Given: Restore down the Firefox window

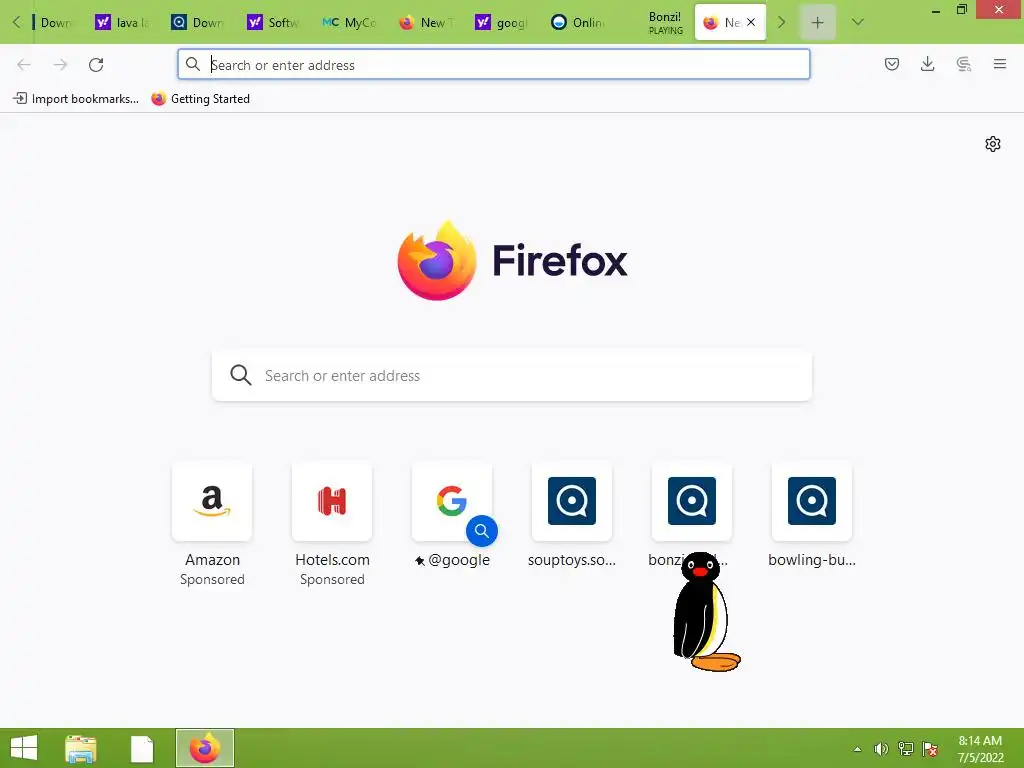Looking at the screenshot, I should coord(962,9).
